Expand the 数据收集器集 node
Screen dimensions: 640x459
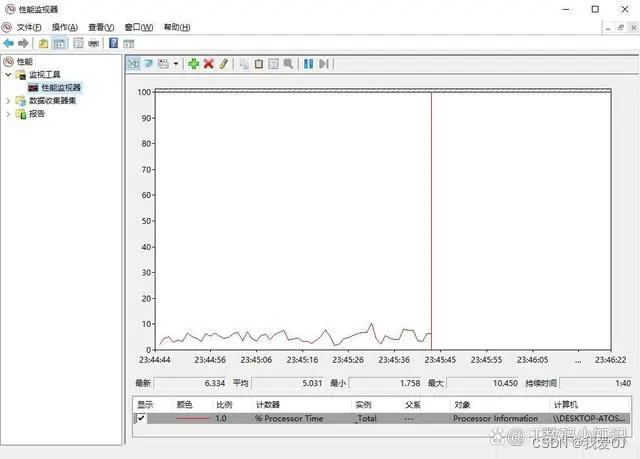8,101
